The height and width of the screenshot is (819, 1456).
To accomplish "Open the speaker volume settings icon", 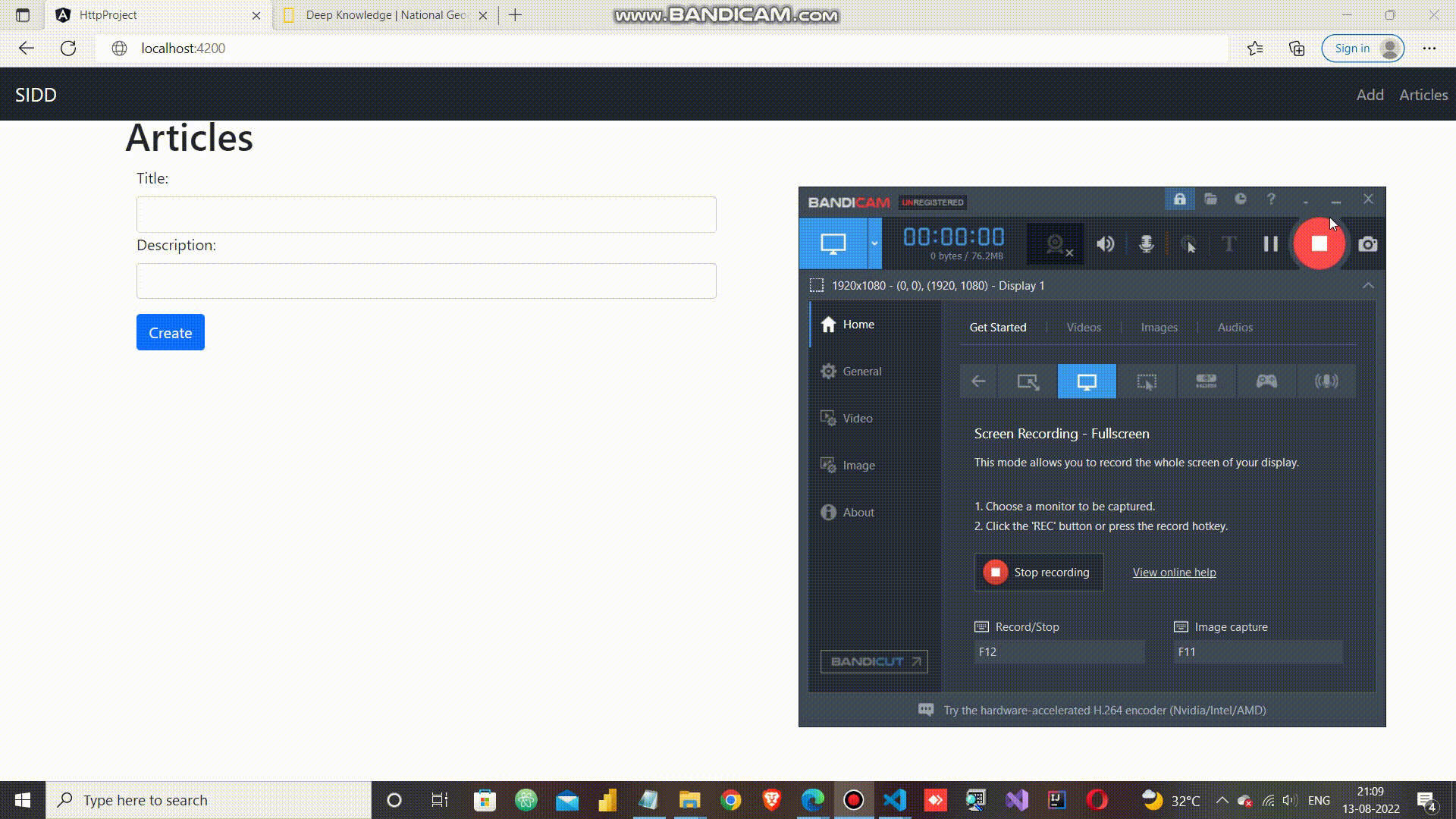I will click(x=1105, y=244).
